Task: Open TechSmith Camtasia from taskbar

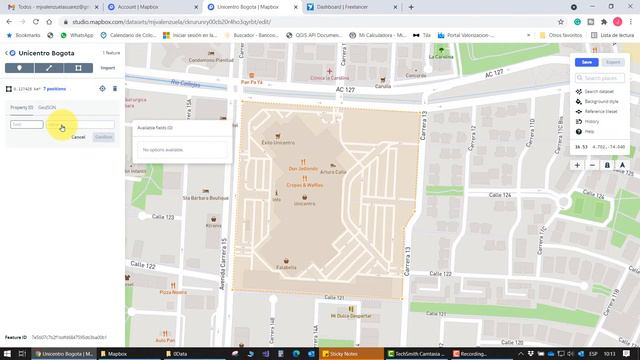Action: click(x=416, y=354)
